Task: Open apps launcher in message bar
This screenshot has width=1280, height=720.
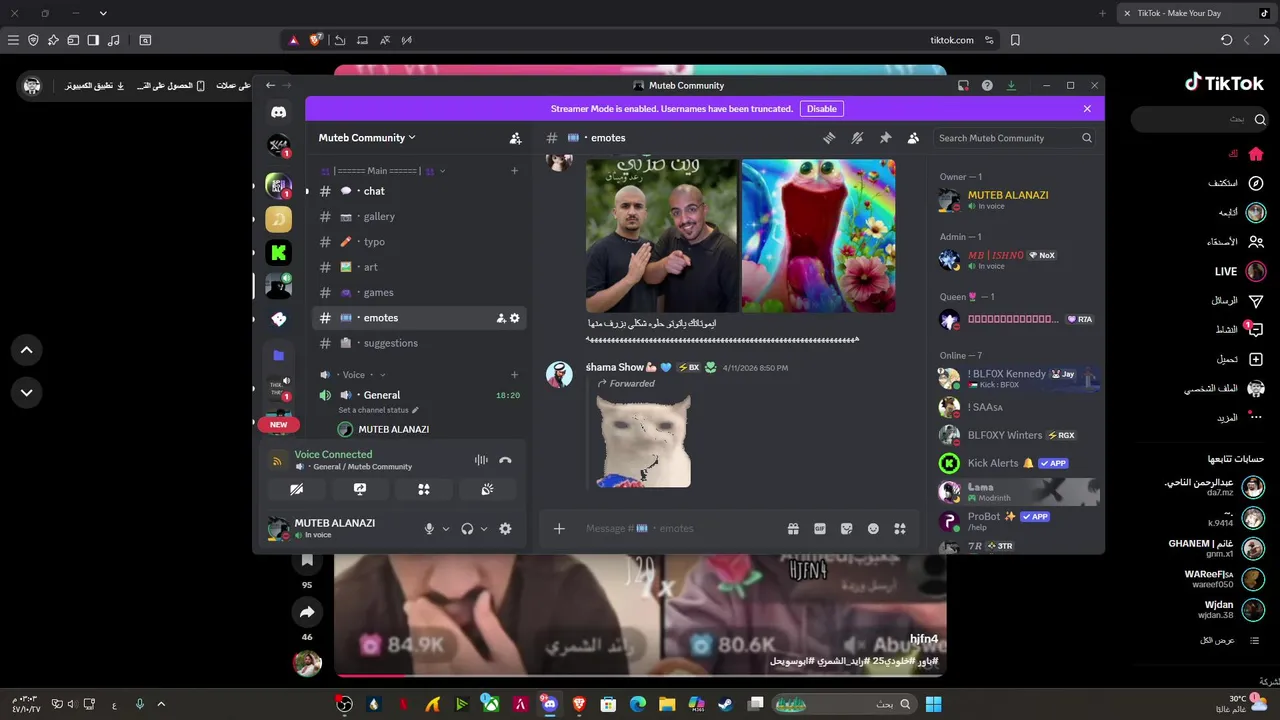Action: coord(900,528)
